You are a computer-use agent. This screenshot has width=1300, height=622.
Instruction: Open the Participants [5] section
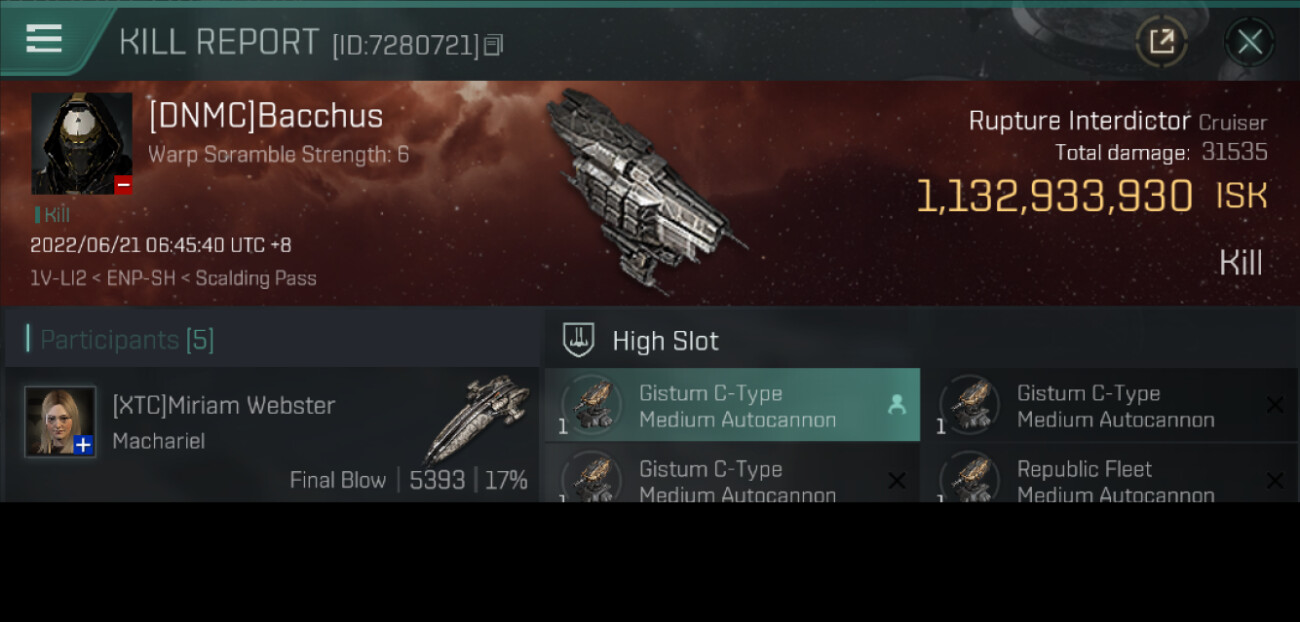click(x=127, y=340)
